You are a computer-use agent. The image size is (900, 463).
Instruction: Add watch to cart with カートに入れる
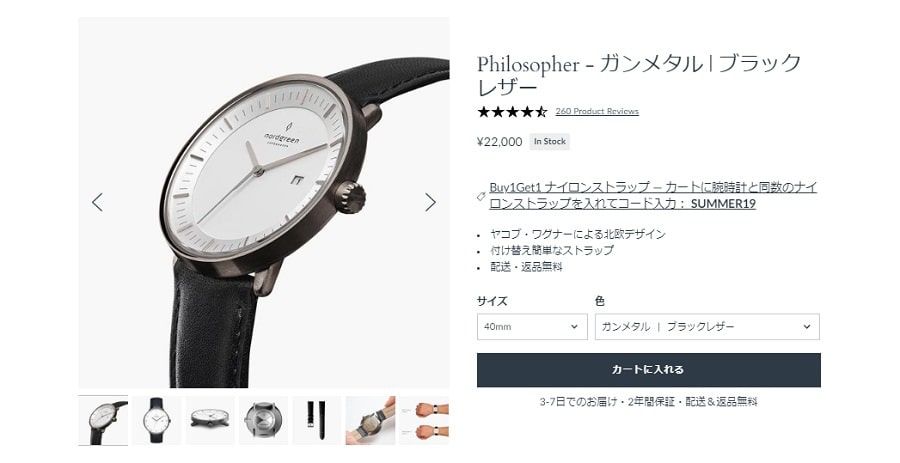click(x=649, y=370)
